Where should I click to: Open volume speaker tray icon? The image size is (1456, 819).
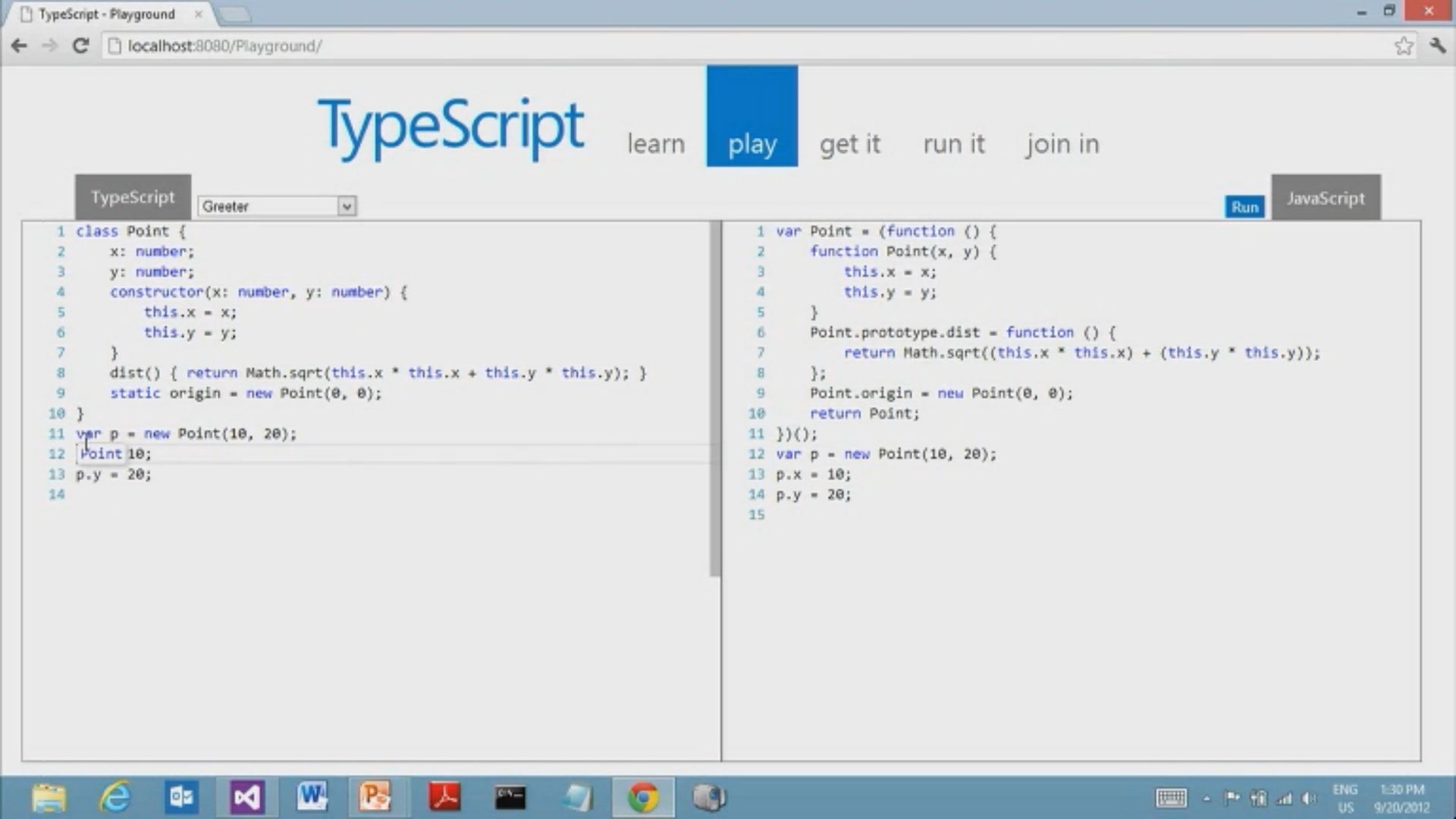pyautogui.click(x=1310, y=798)
